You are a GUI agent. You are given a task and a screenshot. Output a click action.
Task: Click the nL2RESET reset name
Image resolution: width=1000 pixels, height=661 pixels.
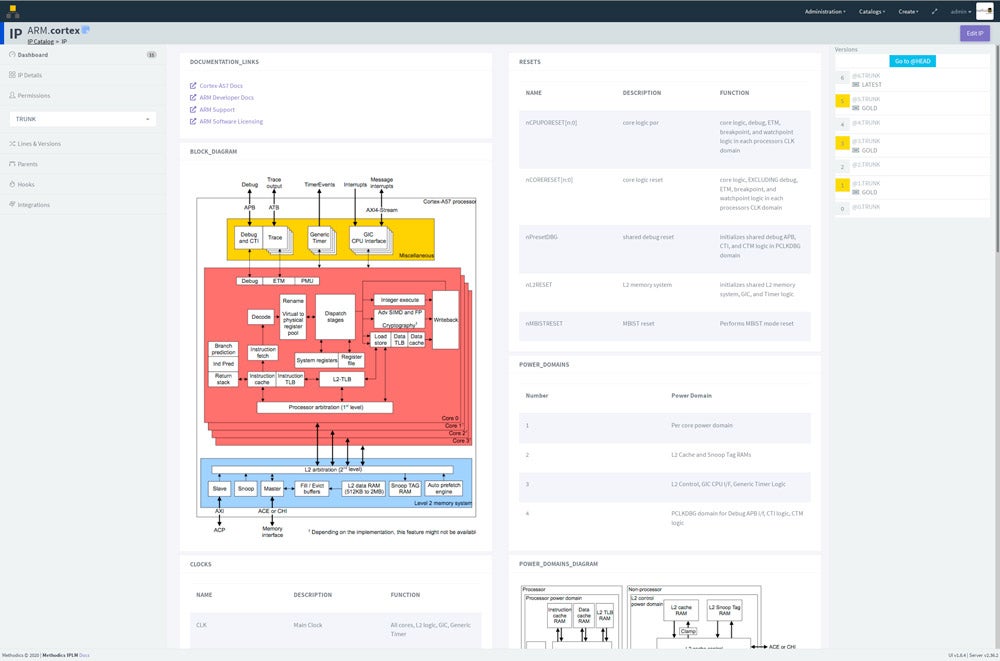(x=539, y=285)
